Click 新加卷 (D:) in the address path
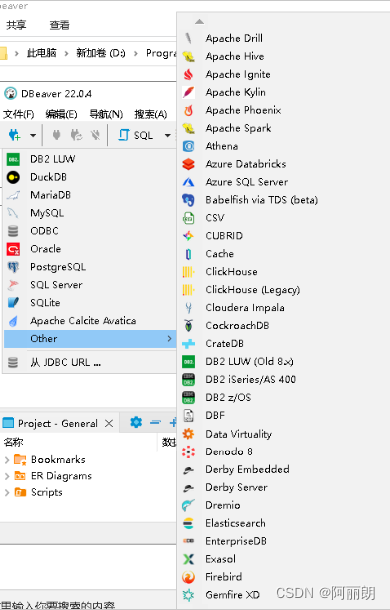The image size is (390, 610). [x=101, y=53]
